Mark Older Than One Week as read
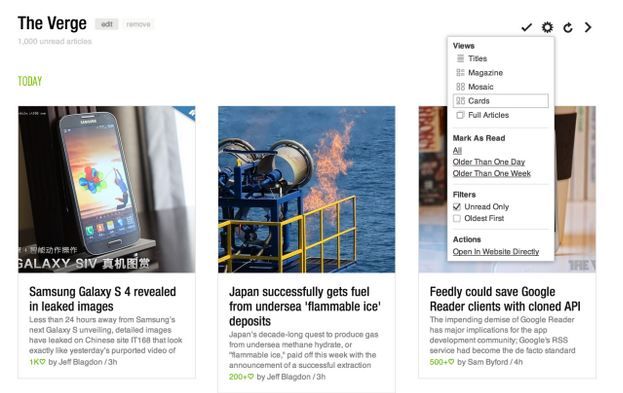Screen dimensions: 623x393 click(x=491, y=174)
